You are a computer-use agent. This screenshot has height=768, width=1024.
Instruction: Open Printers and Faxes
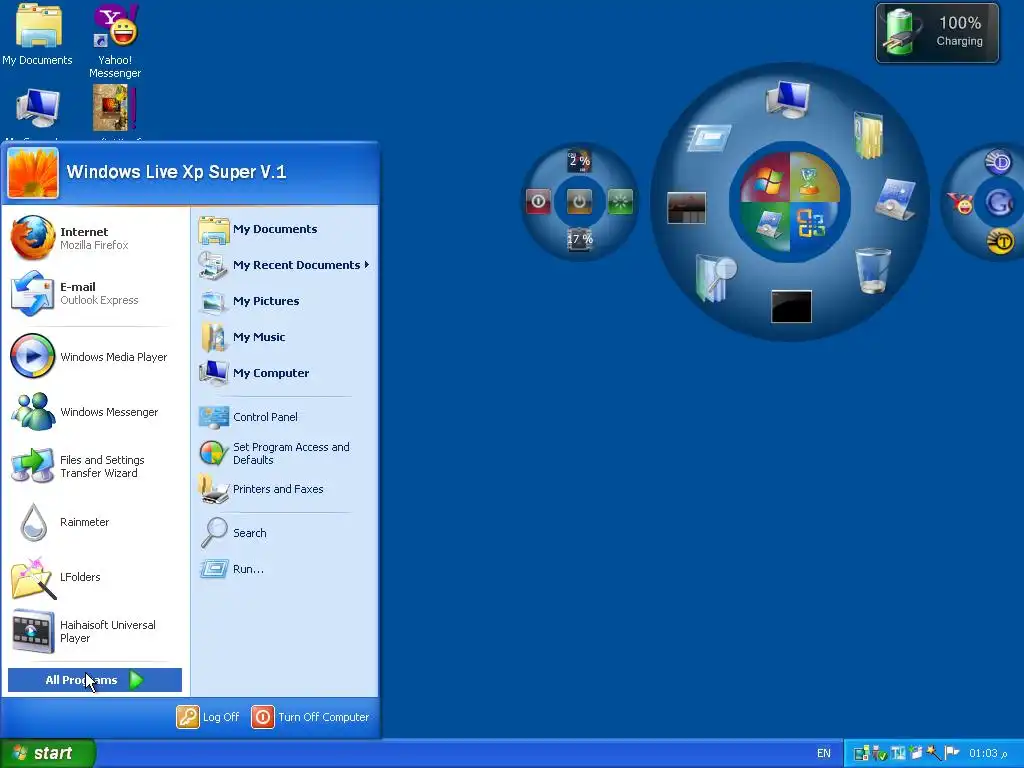[284, 489]
